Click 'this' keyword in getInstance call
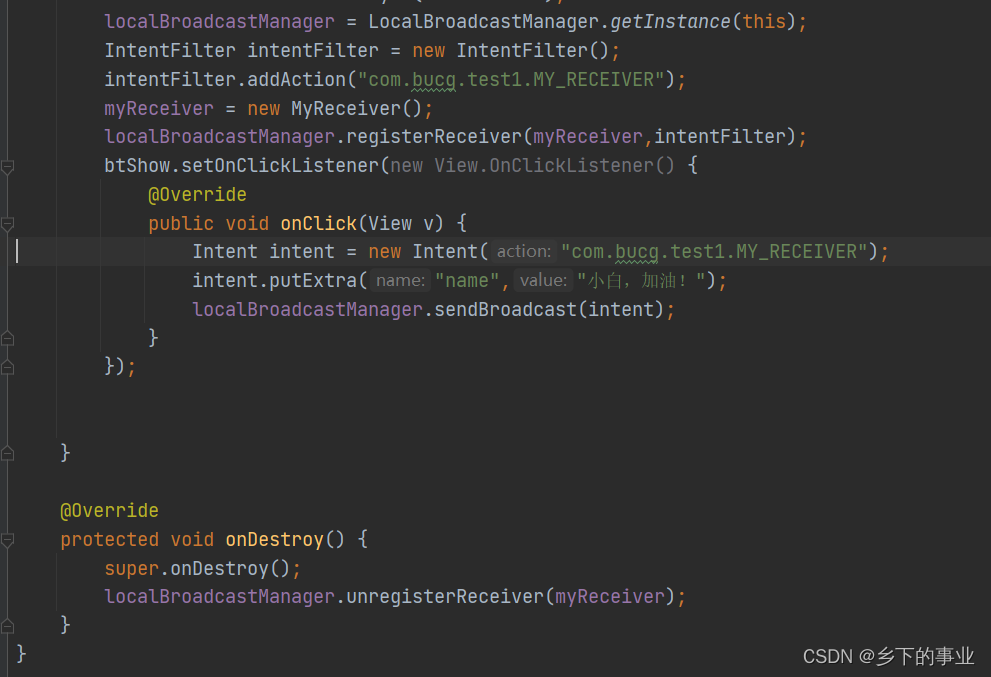 764,21
